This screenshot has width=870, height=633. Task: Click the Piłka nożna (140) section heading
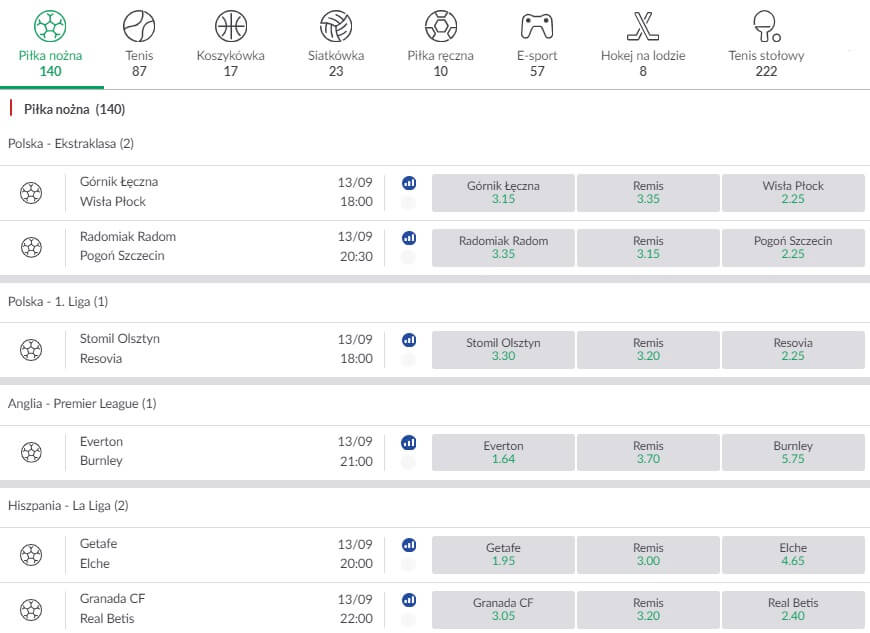pyautogui.click(x=74, y=109)
